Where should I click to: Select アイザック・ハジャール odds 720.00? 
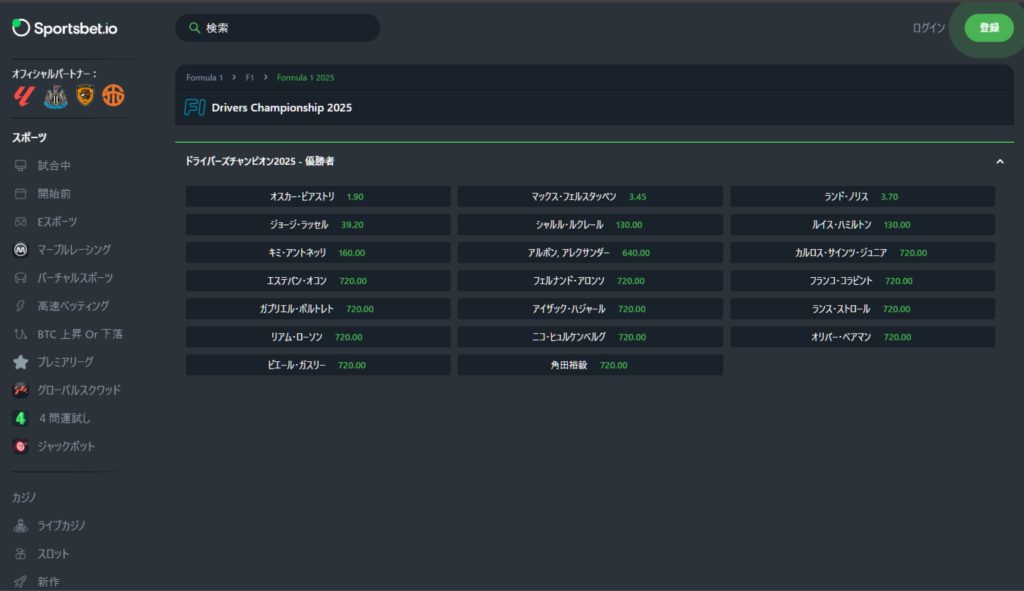pyautogui.click(x=590, y=309)
